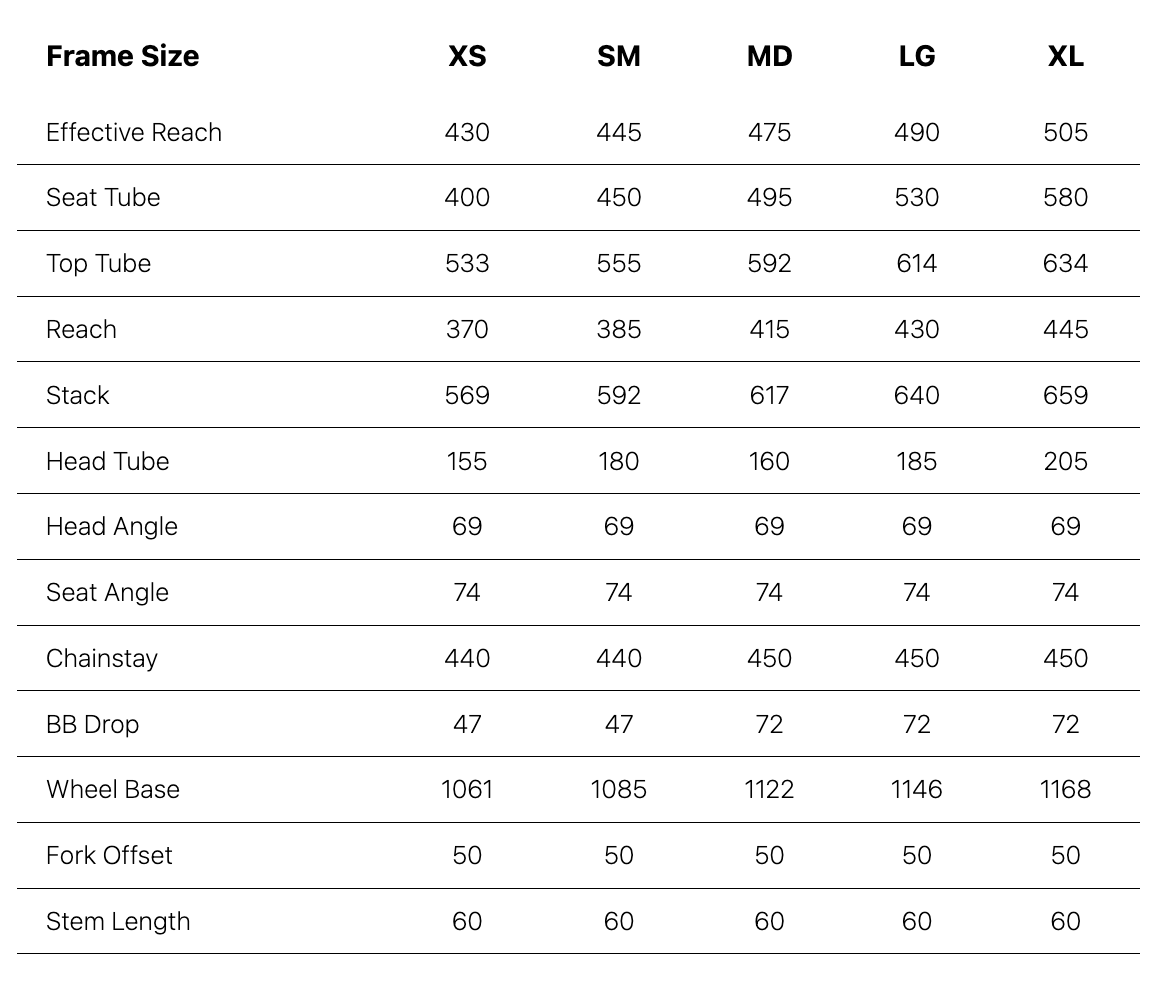The width and height of the screenshot is (1176, 988).
Task: Select the Frame Size header label
Action: [x=122, y=56]
